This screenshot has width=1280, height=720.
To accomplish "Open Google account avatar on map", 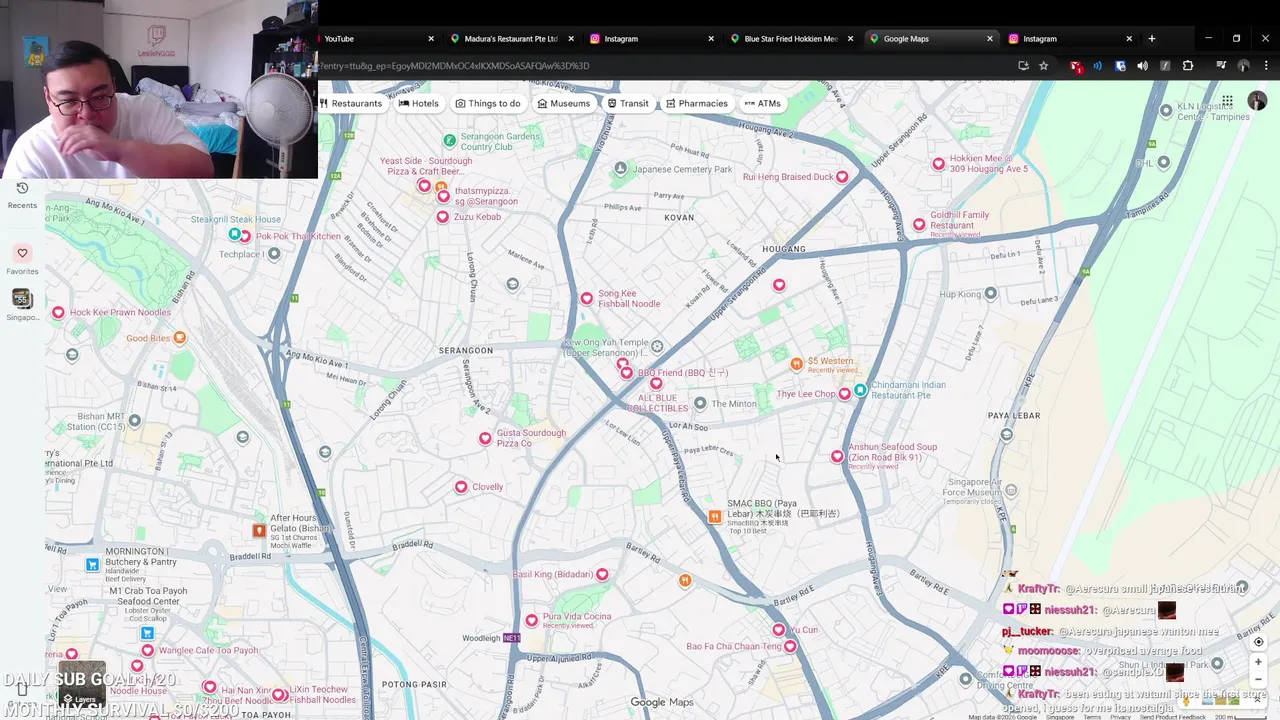I will [x=1257, y=101].
